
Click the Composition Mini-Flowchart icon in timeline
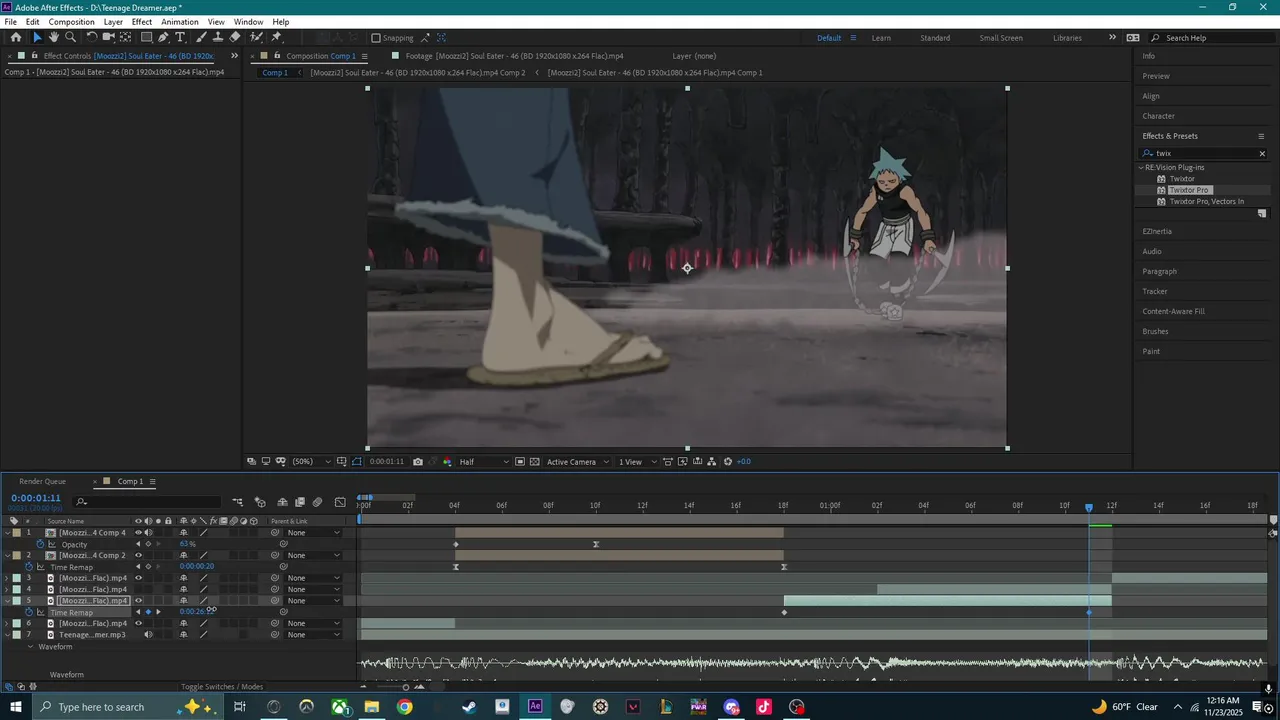click(x=238, y=502)
